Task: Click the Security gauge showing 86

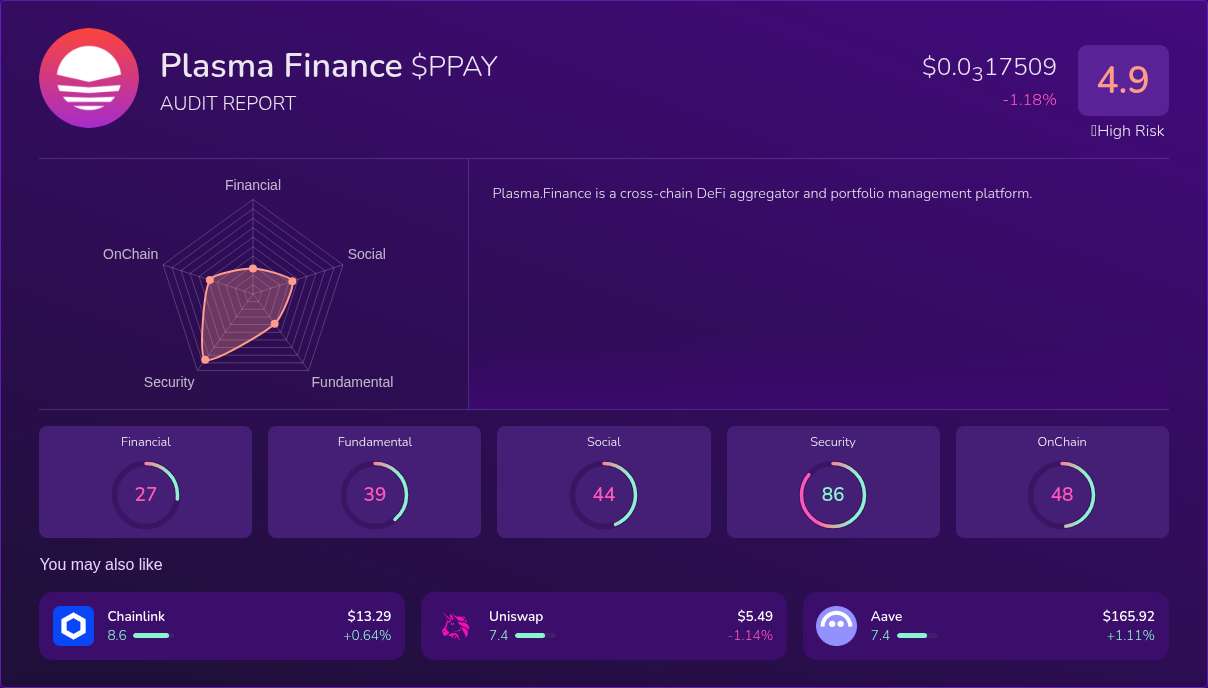Action: click(x=833, y=494)
